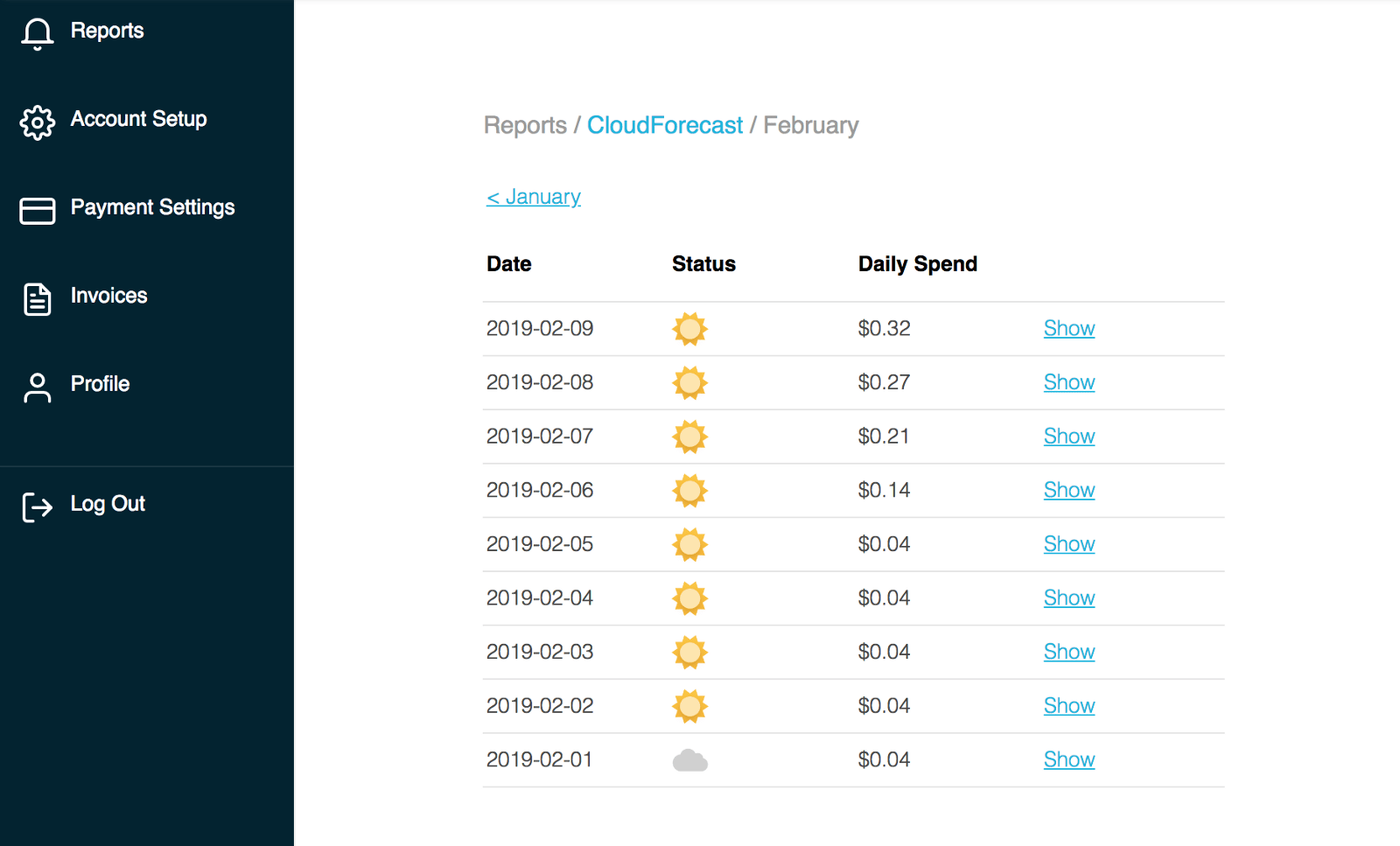The width and height of the screenshot is (1400, 846).
Task: Open Payment Settings from the sidebar
Action: [x=152, y=207]
